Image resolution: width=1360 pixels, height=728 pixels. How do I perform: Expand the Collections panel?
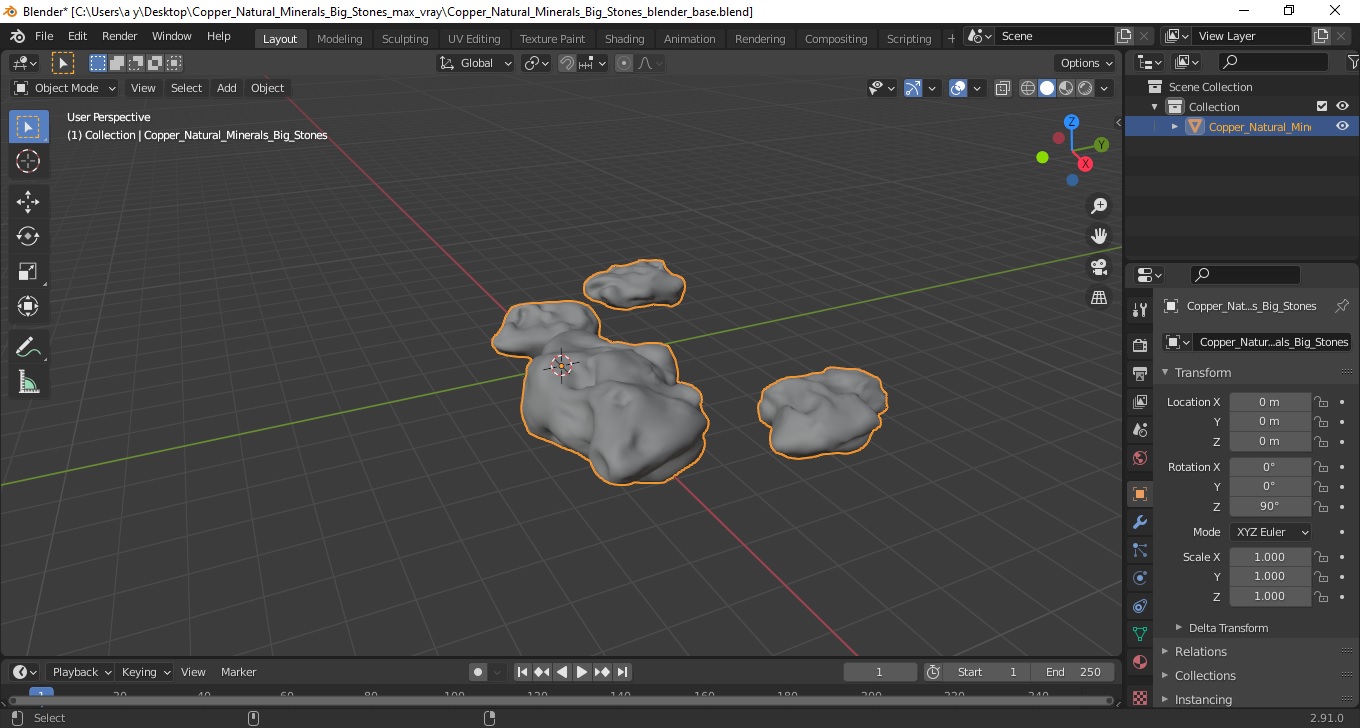point(1205,675)
